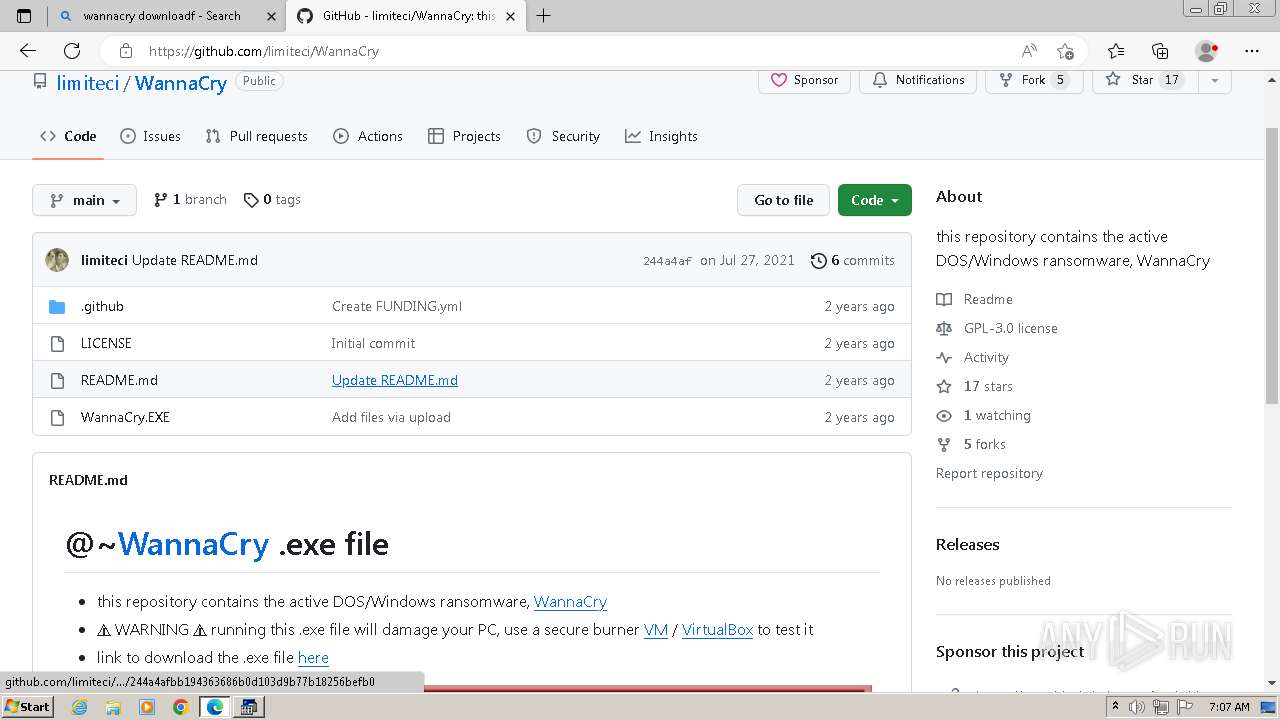
Task: Click the volume icon in system tray
Action: (1137, 707)
